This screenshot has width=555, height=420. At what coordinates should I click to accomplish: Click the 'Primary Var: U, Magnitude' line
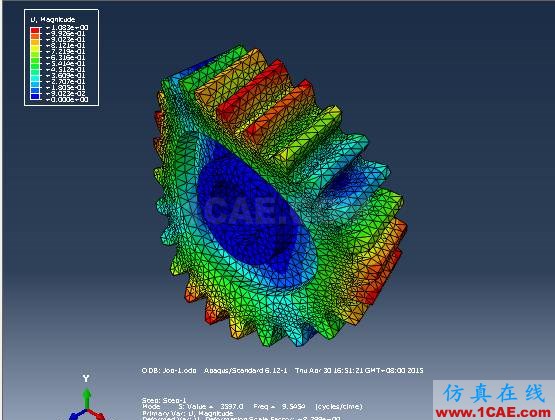pyautogui.click(x=188, y=413)
